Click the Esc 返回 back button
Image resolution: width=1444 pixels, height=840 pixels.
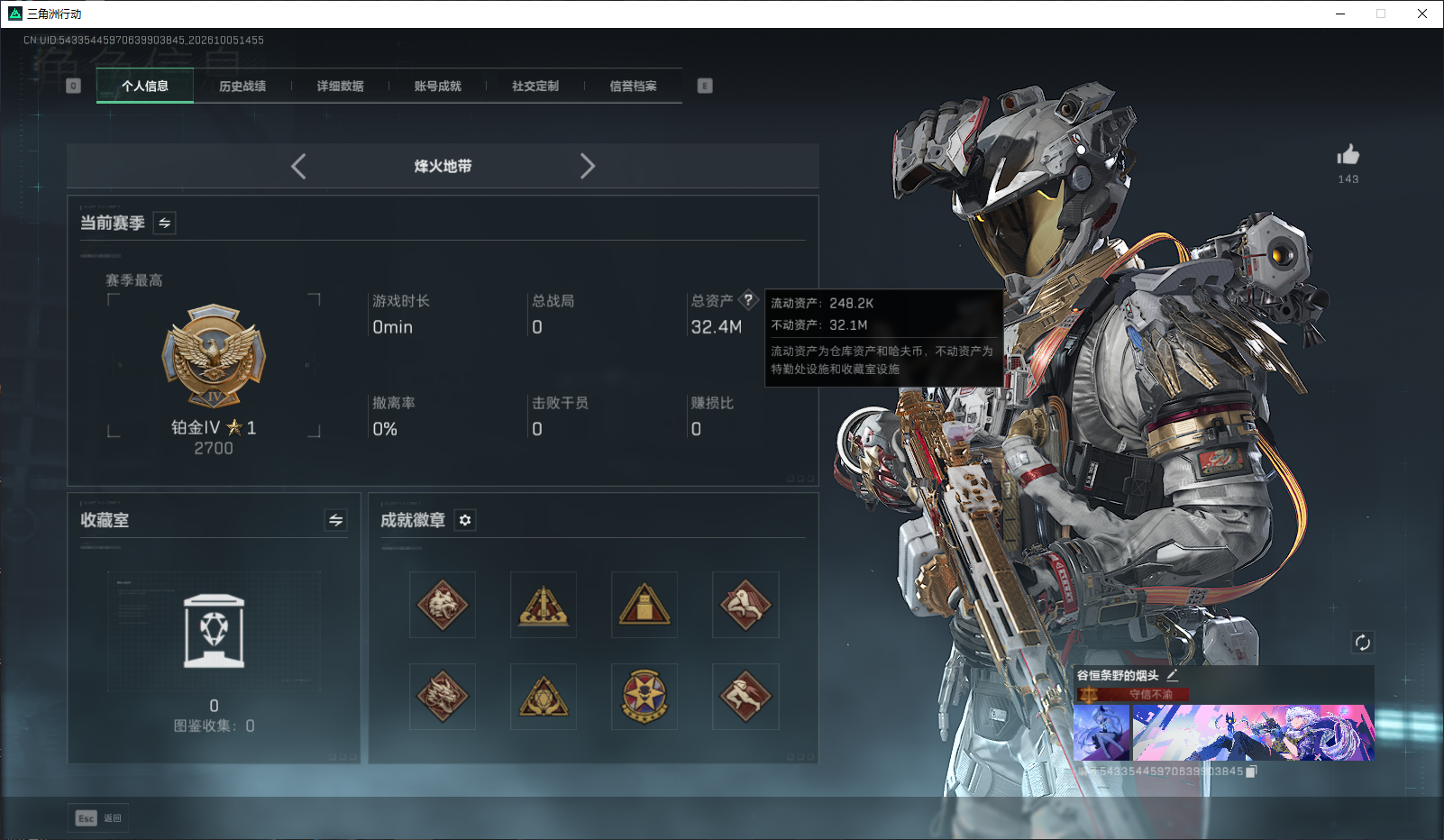click(98, 818)
